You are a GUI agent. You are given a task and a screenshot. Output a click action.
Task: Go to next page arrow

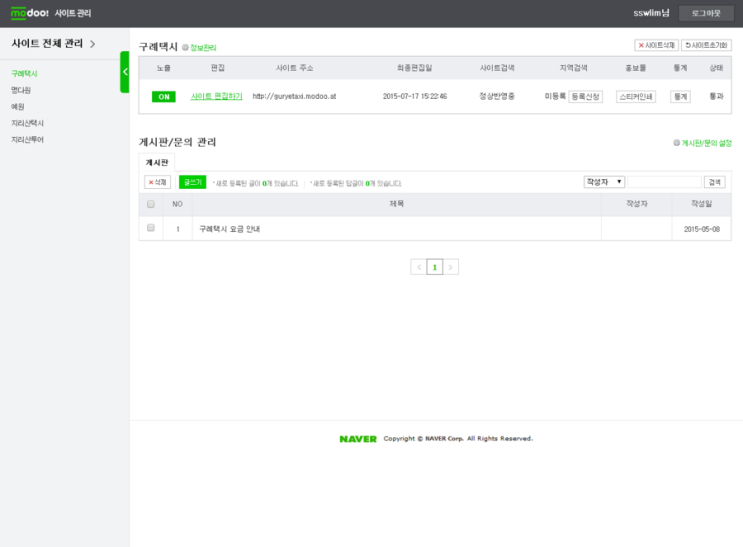pos(451,267)
